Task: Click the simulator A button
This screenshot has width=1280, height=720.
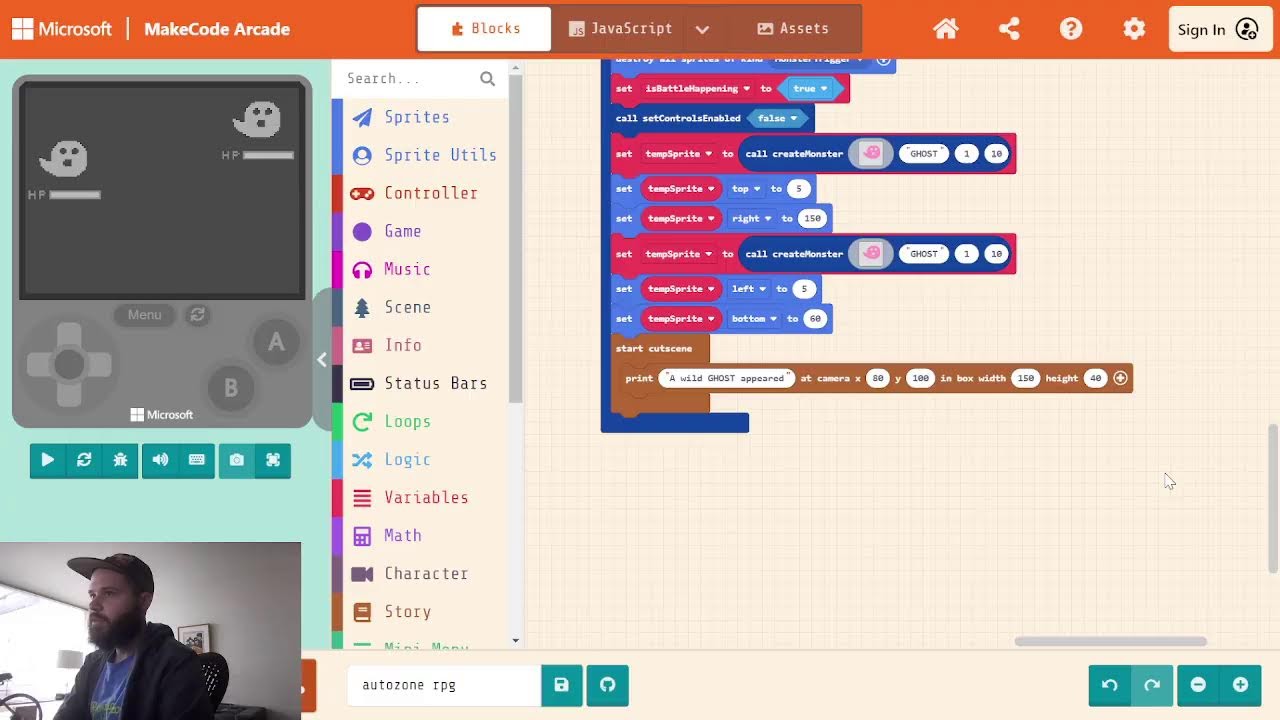Action: (x=276, y=343)
